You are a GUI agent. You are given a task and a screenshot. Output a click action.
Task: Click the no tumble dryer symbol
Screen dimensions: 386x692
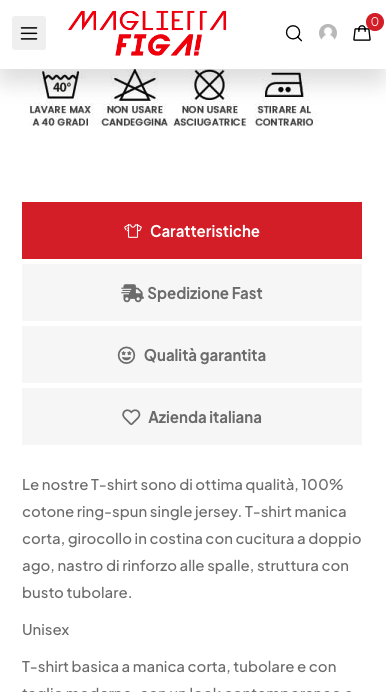tap(210, 85)
